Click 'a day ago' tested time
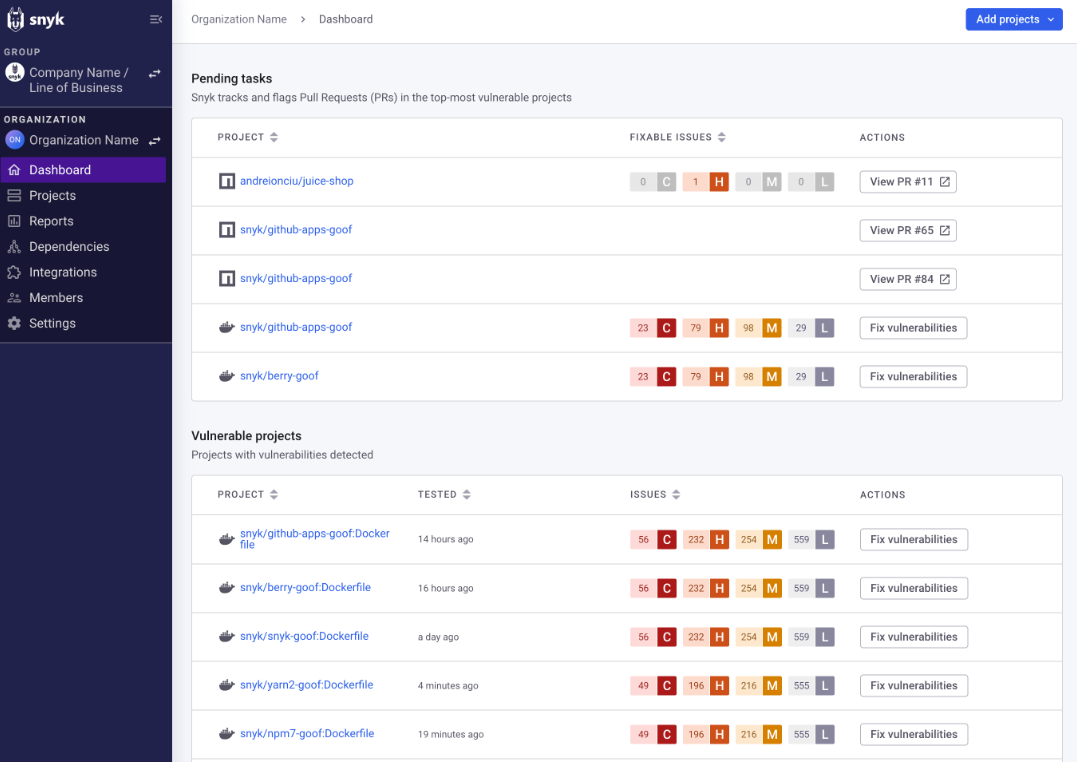 (x=438, y=637)
